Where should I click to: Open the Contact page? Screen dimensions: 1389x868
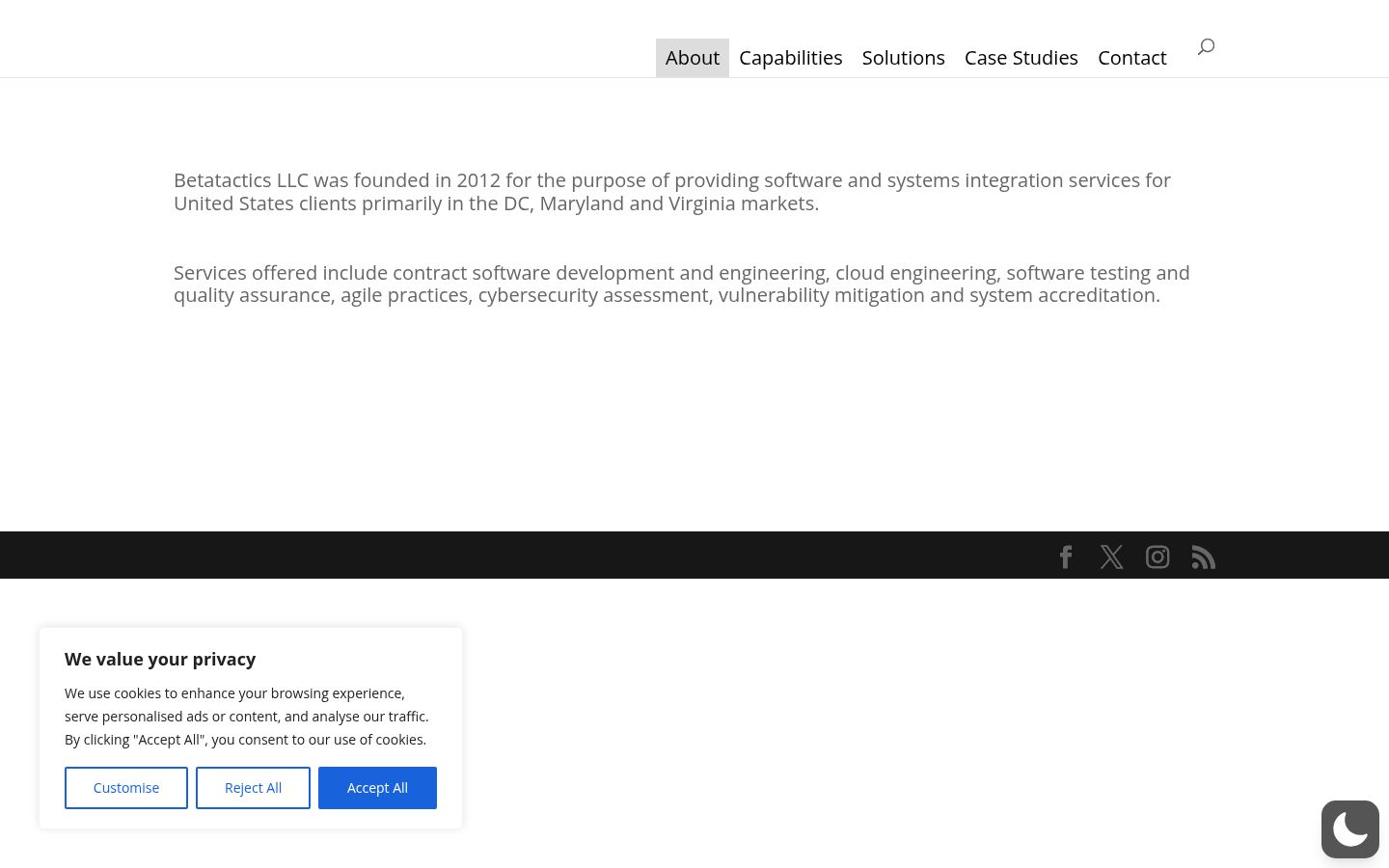pos(1132,58)
